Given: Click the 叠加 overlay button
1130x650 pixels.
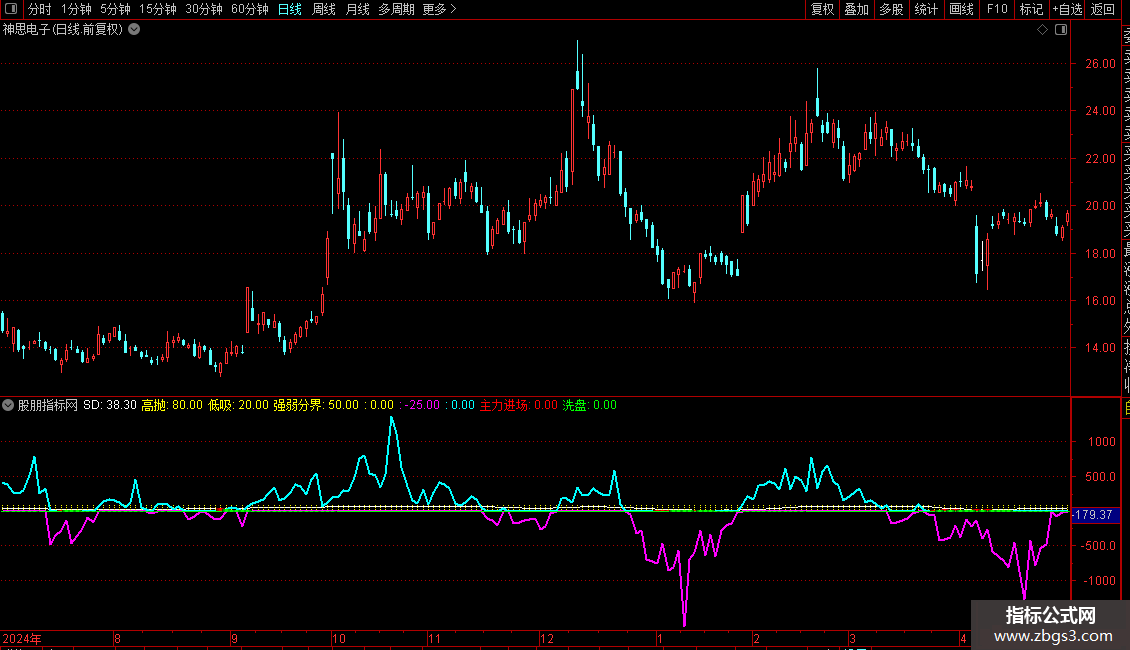Looking at the screenshot, I should [x=857, y=9].
